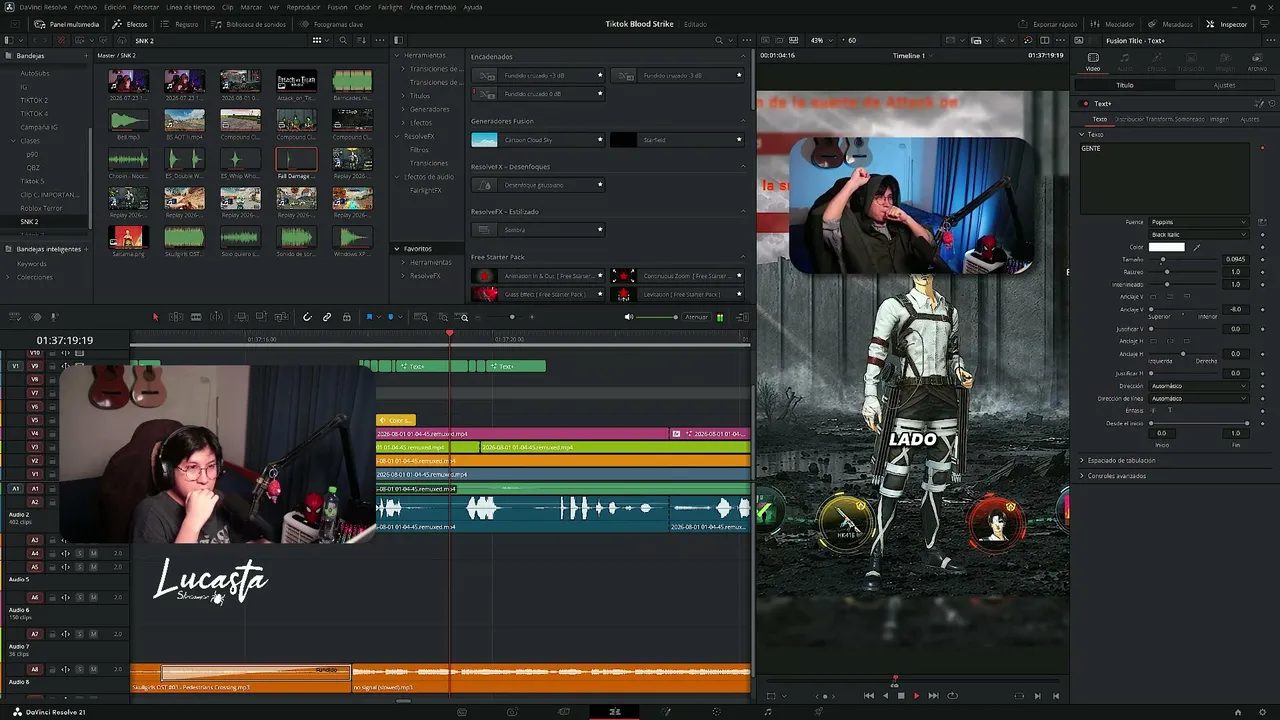Toggle the Text+ enable red dot
Screen dimensions: 1280x720
[x=1085, y=103]
